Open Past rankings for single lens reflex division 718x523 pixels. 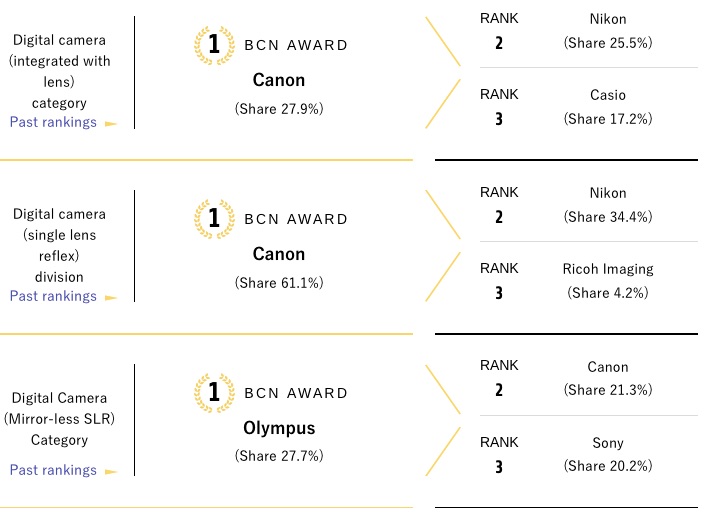(53, 296)
